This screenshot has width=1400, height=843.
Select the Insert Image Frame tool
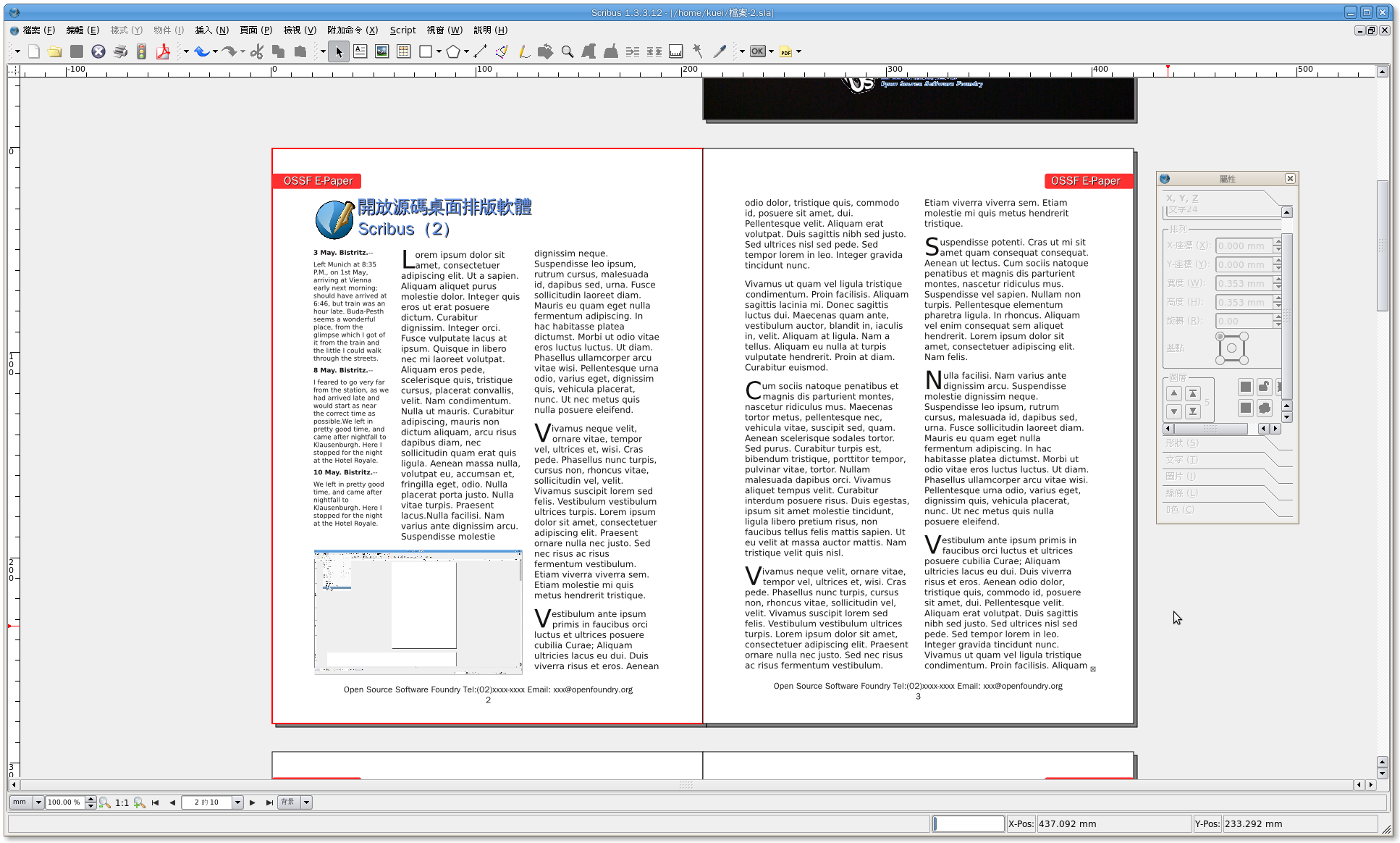[381, 51]
